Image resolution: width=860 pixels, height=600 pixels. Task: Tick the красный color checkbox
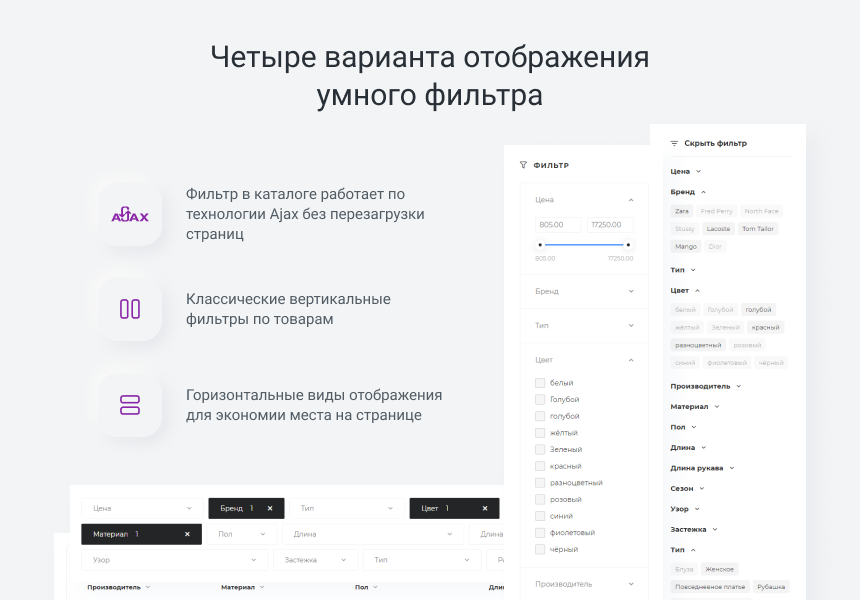pyautogui.click(x=540, y=466)
